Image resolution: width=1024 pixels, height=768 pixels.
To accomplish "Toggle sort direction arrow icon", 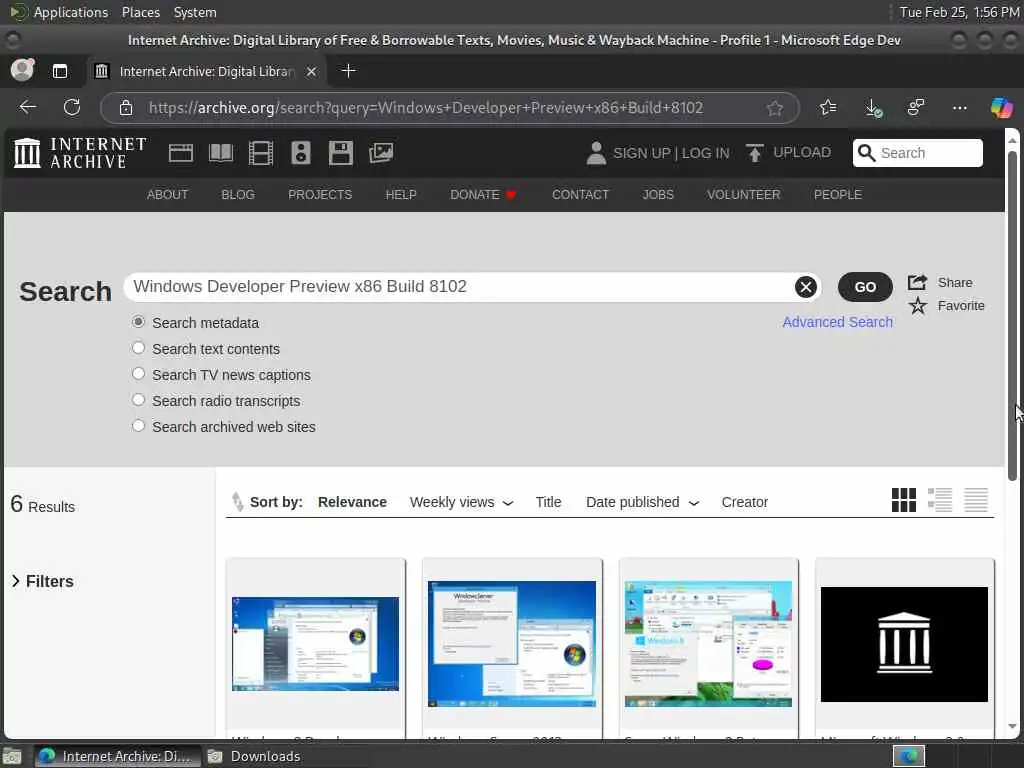I will (237, 502).
